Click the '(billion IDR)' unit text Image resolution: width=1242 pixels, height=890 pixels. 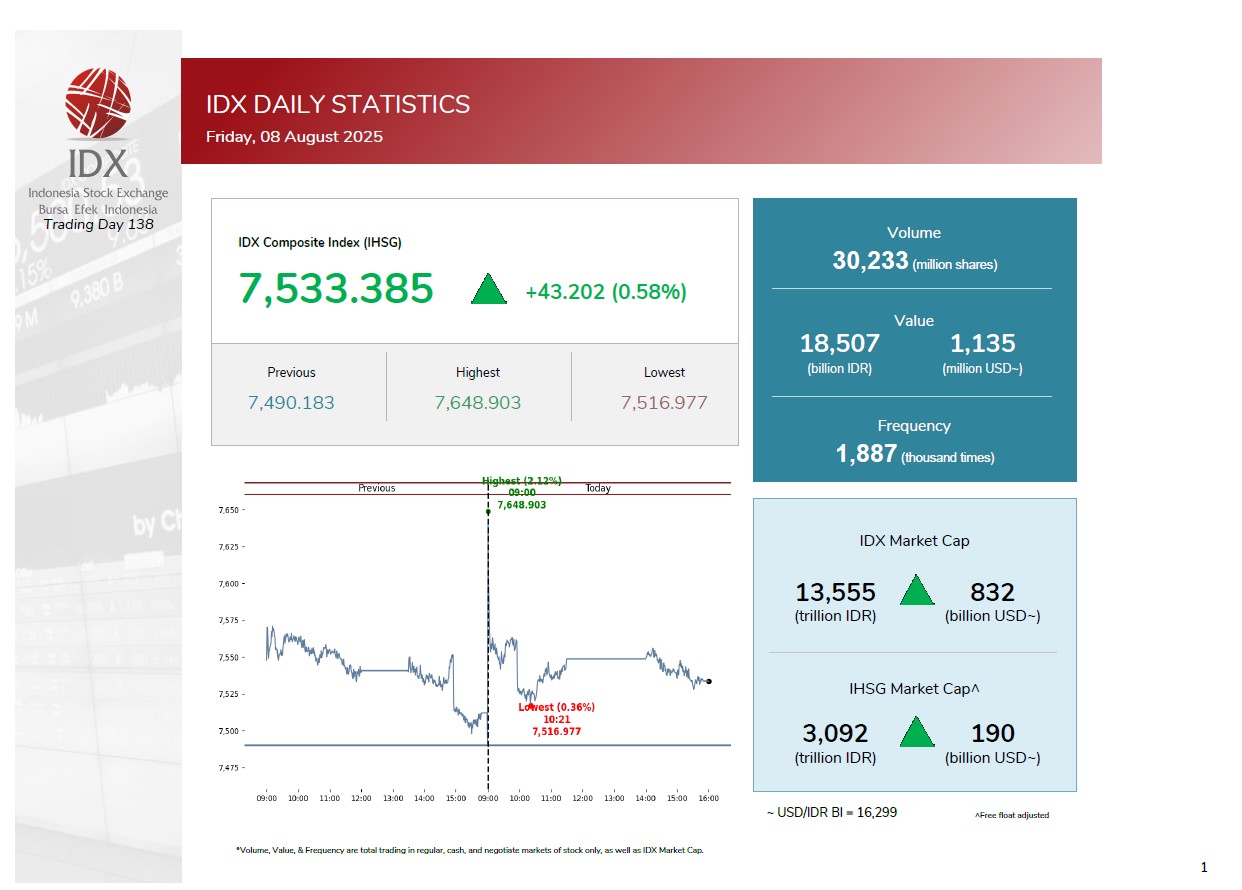(840, 368)
